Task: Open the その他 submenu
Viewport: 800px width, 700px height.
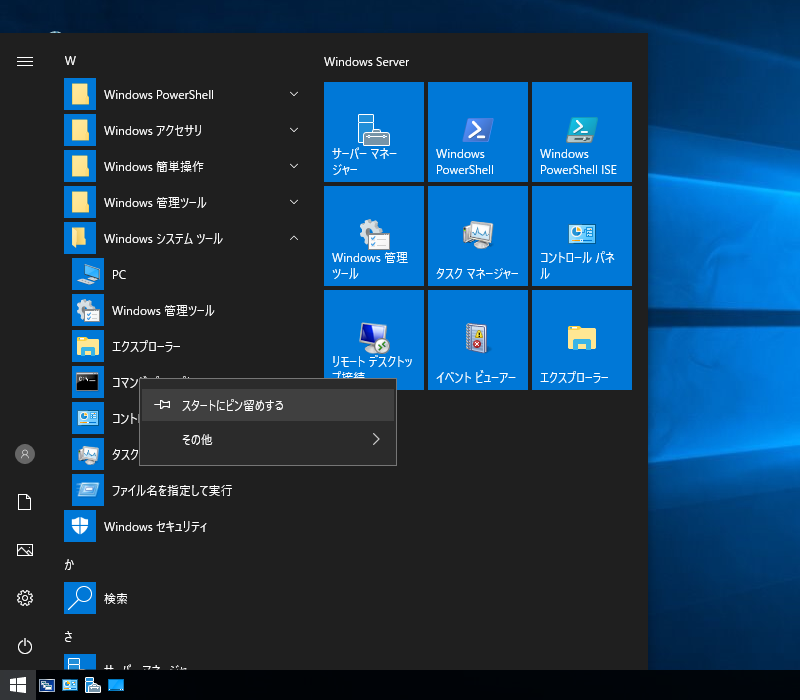Action: [x=268, y=439]
